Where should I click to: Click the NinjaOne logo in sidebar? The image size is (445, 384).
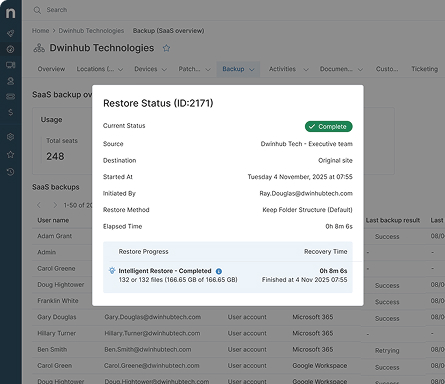(x=10, y=13)
